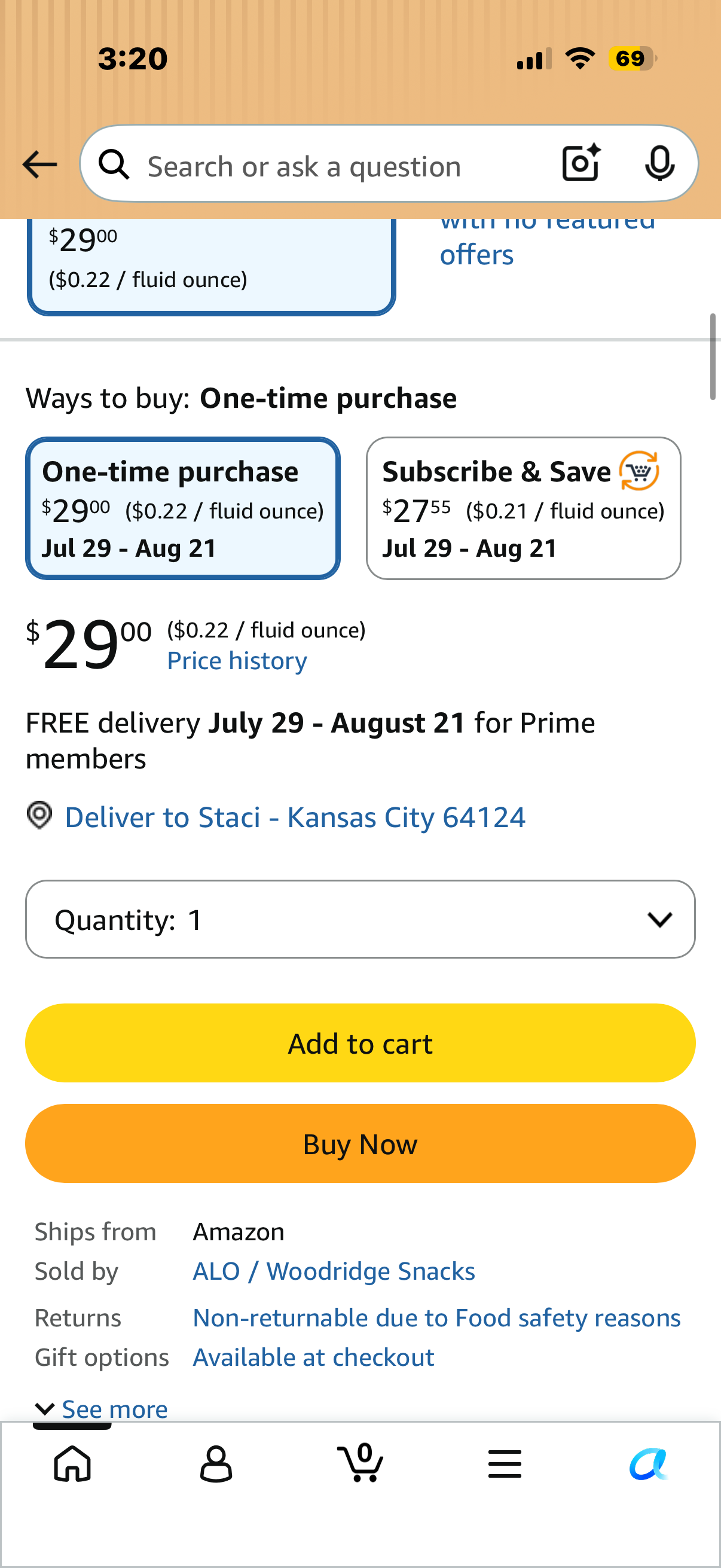Open the Alexa assistant icon
Viewport: 721px width, 1568px height.
pyautogui.click(x=649, y=1463)
